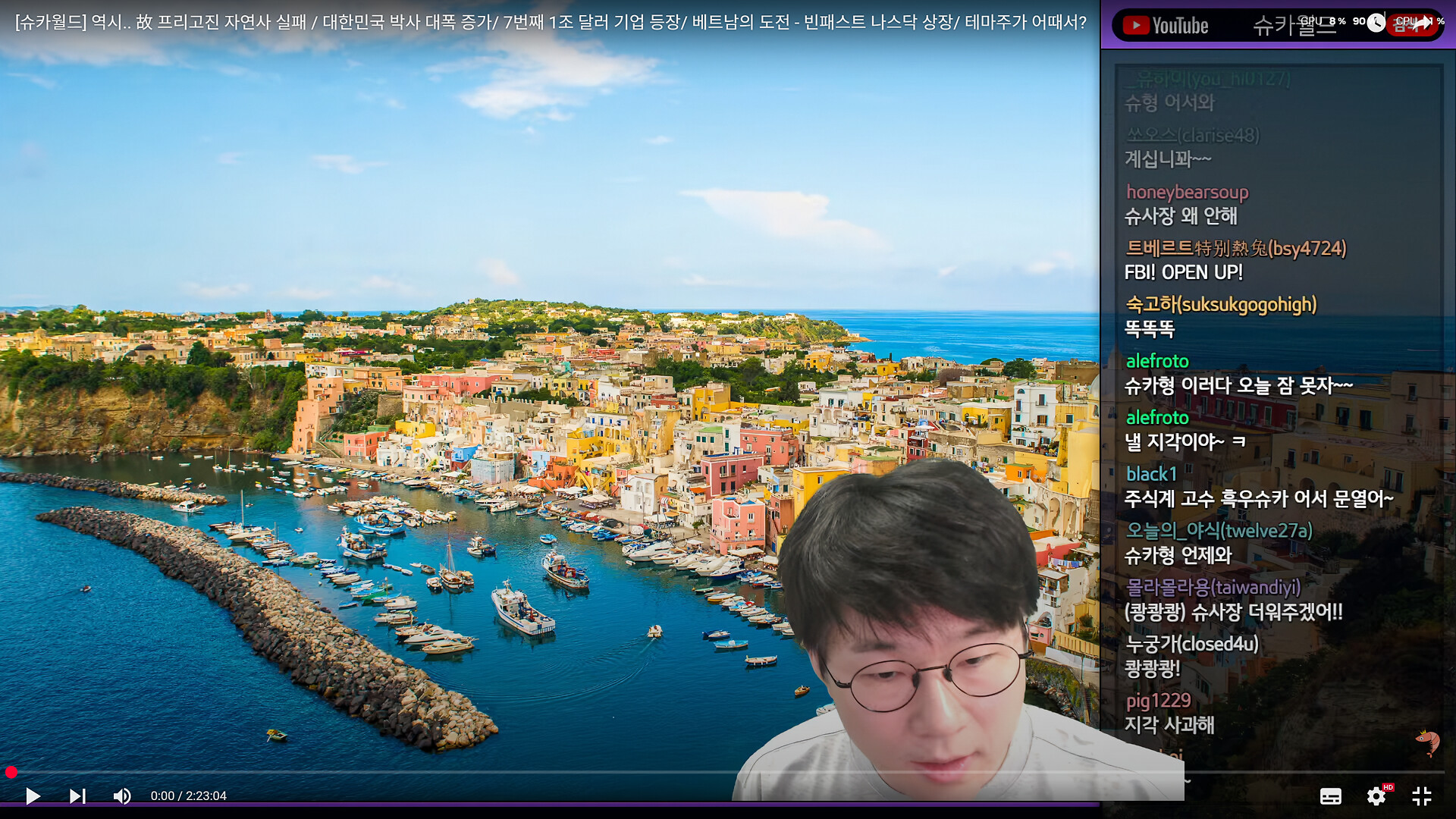Click the Share arrow icon
1456x819 pixels.
[1422, 23]
